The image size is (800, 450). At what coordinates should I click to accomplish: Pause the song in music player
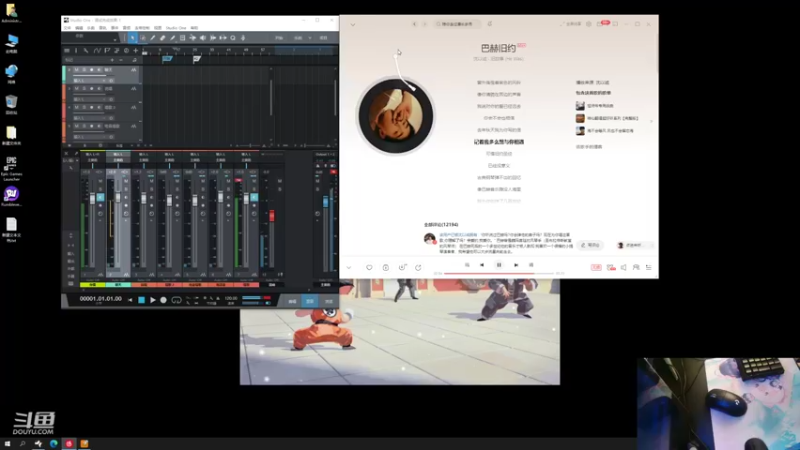[499, 265]
